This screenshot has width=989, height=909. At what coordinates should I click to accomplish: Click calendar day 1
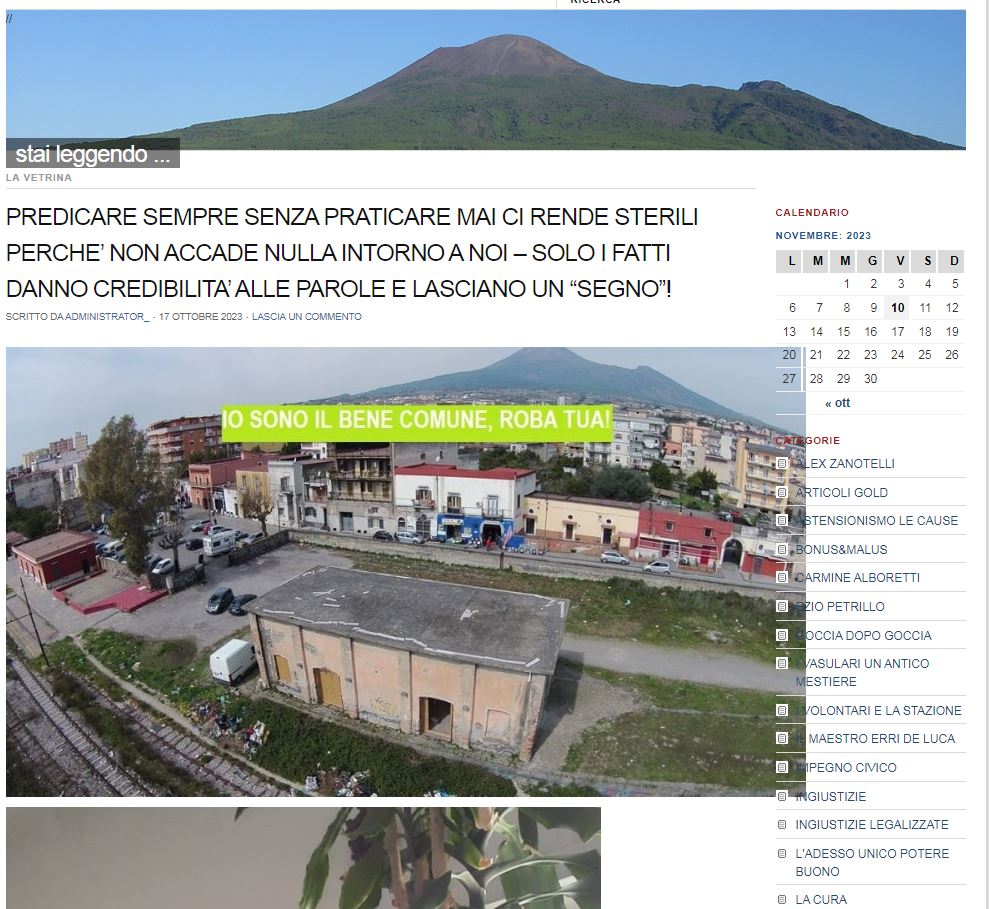click(846, 284)
